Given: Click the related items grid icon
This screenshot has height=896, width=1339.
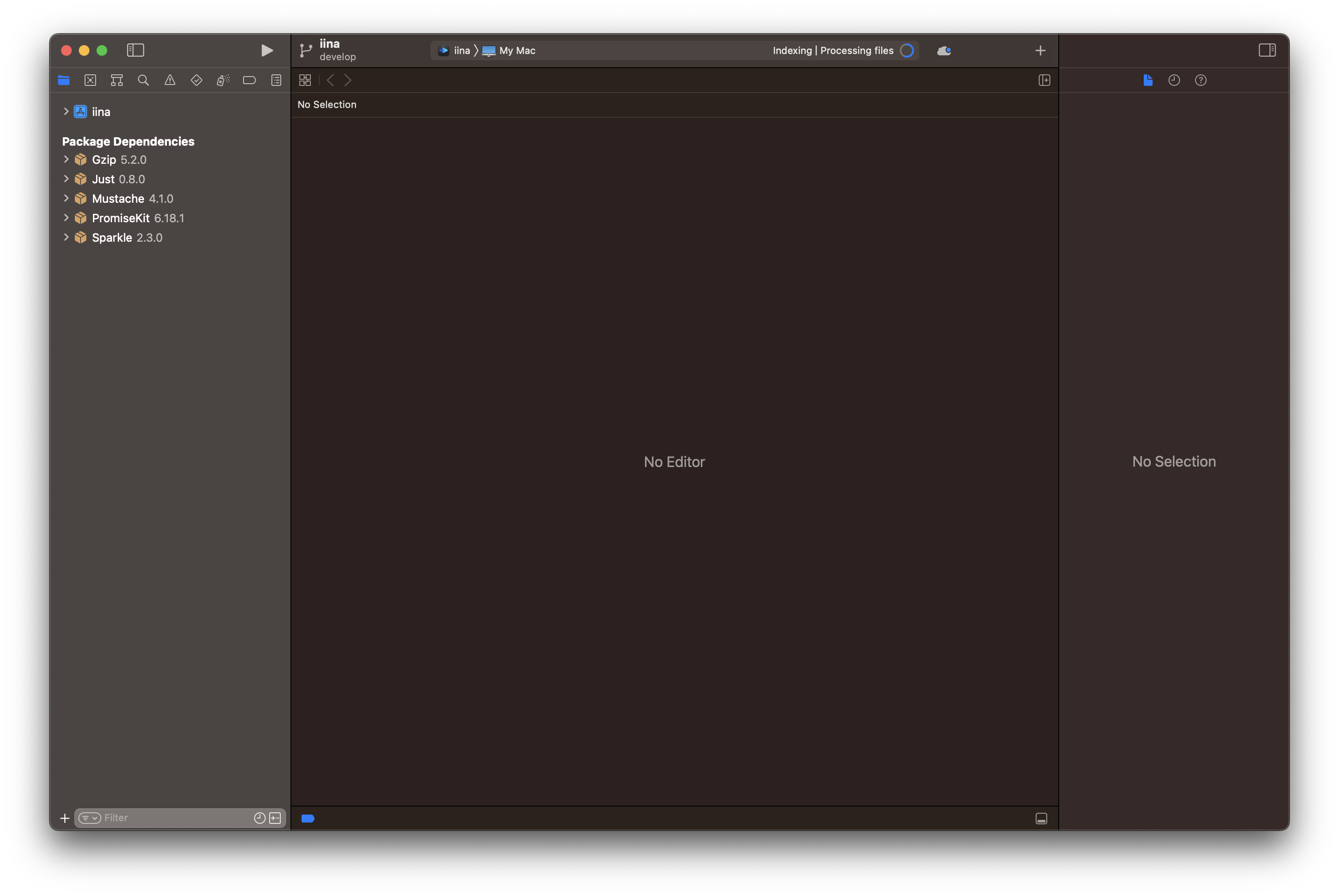Looking at the screenshot, I should 305,80.
